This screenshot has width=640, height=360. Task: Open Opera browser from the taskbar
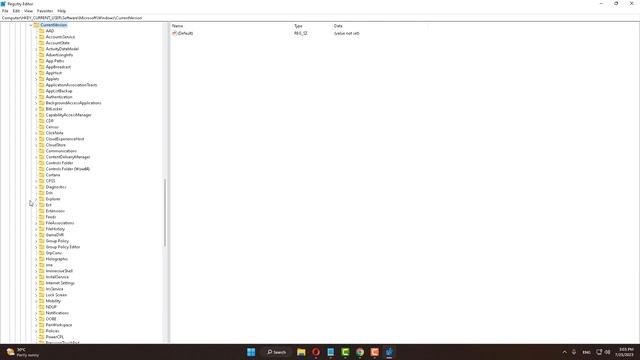[x=316, y=352]
